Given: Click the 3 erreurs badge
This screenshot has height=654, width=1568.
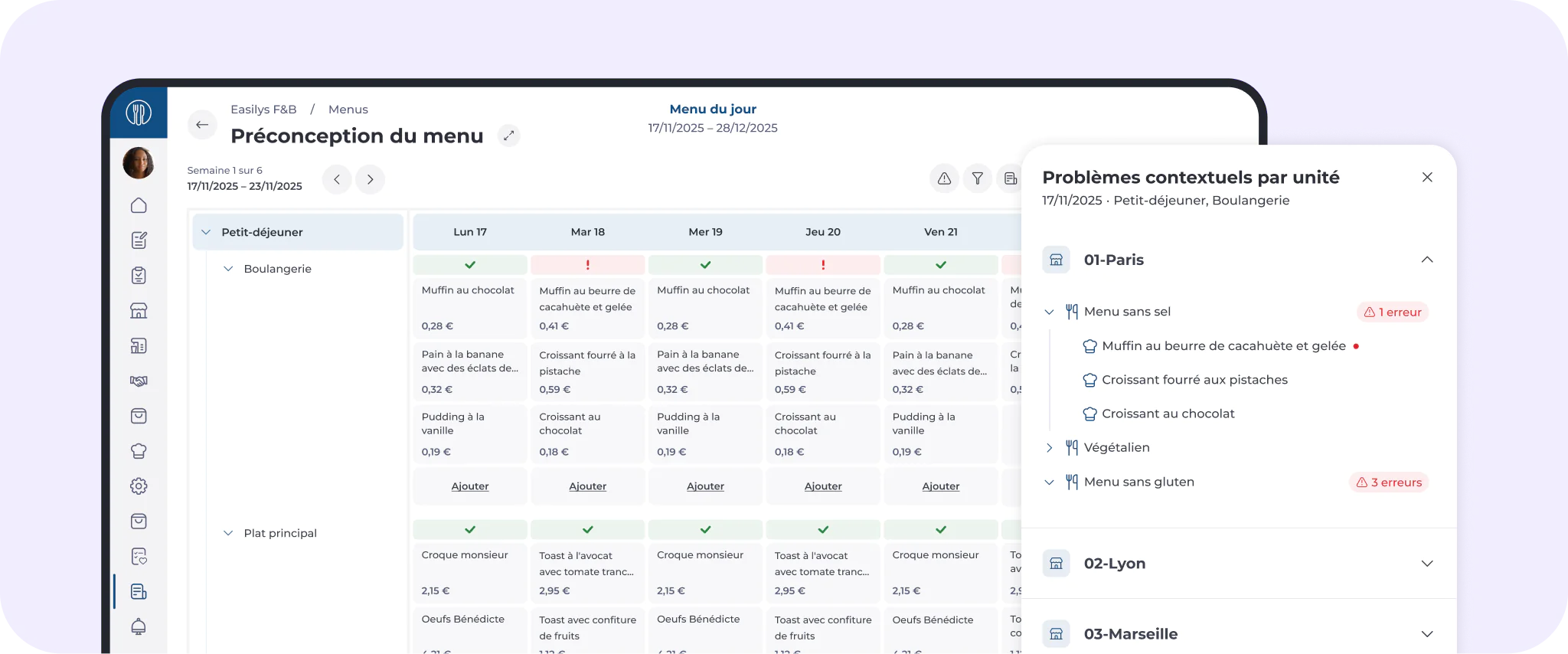Looking at the screenshot, I should coord(1389,482).
